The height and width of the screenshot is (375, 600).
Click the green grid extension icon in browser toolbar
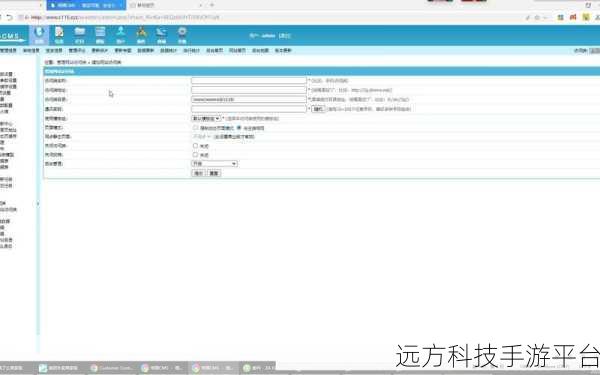tap(560, 17)
